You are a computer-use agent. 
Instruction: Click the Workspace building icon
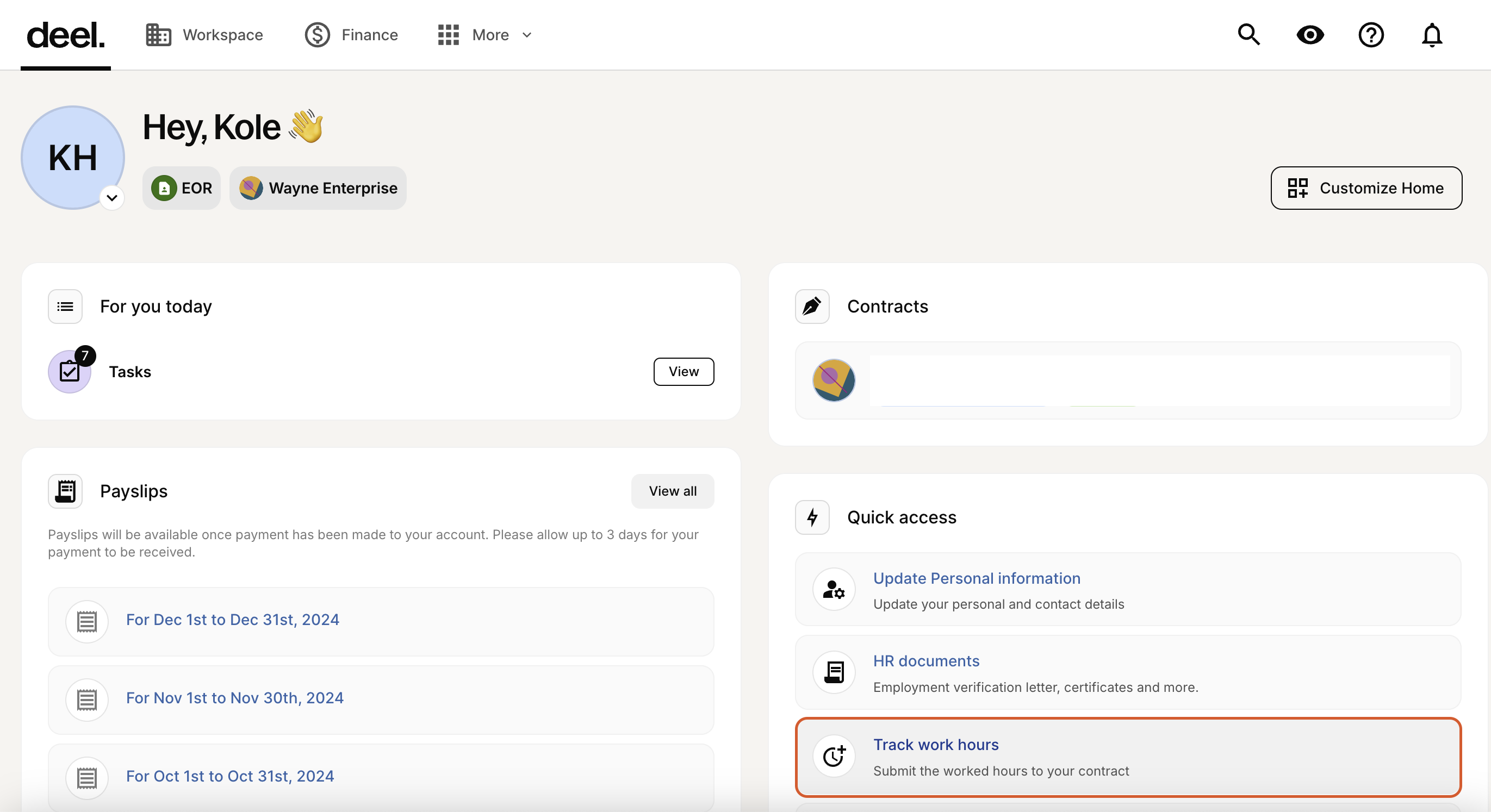coord(158,35)
